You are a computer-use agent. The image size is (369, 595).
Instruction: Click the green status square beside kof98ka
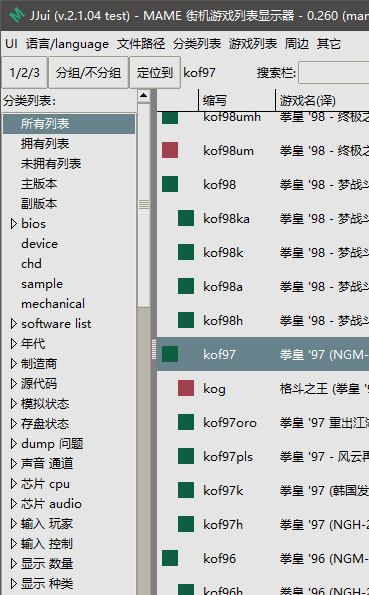[x=186, y=218]
